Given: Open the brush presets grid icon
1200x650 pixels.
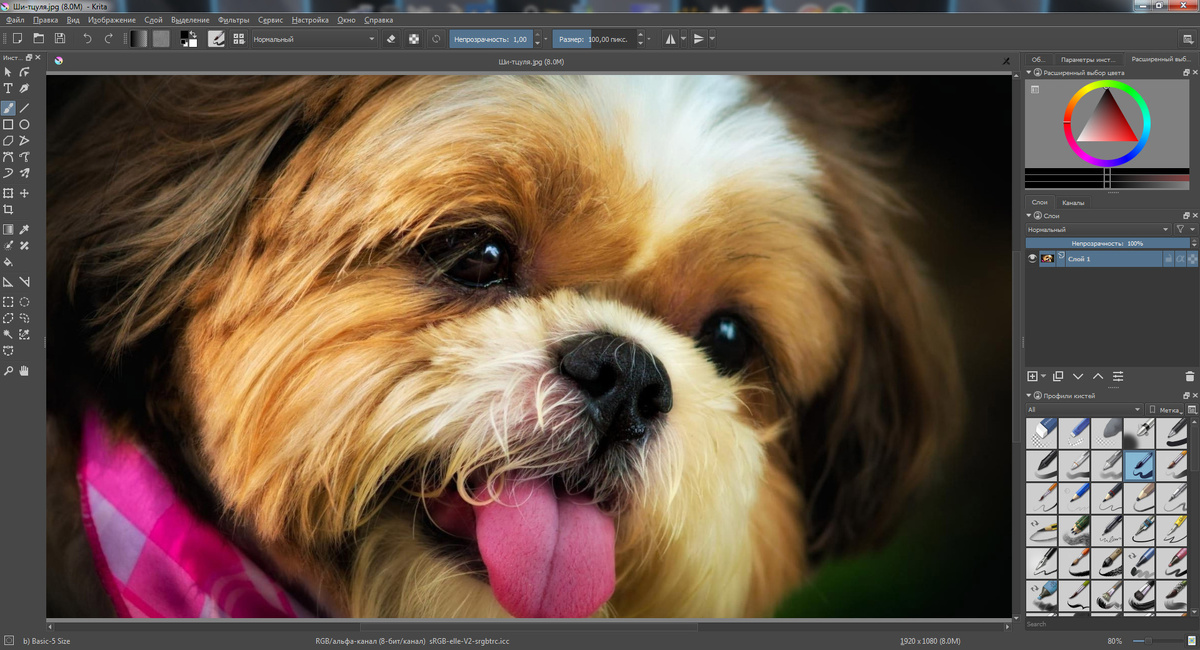Looking at the screenshot, I should point(239,39).
